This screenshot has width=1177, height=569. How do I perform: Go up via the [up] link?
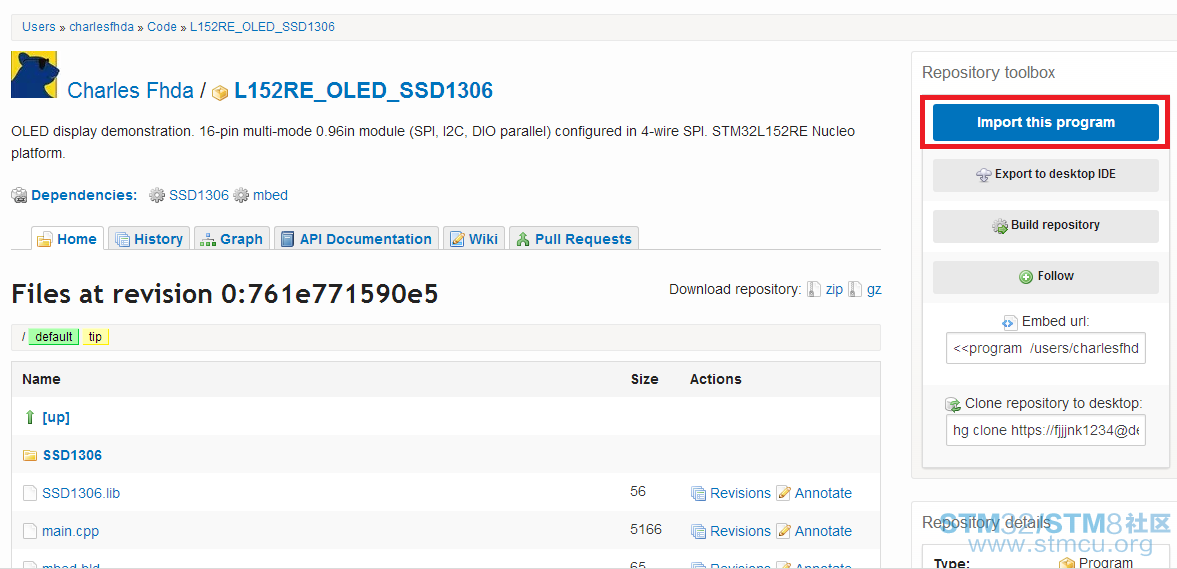pos(56,417)
